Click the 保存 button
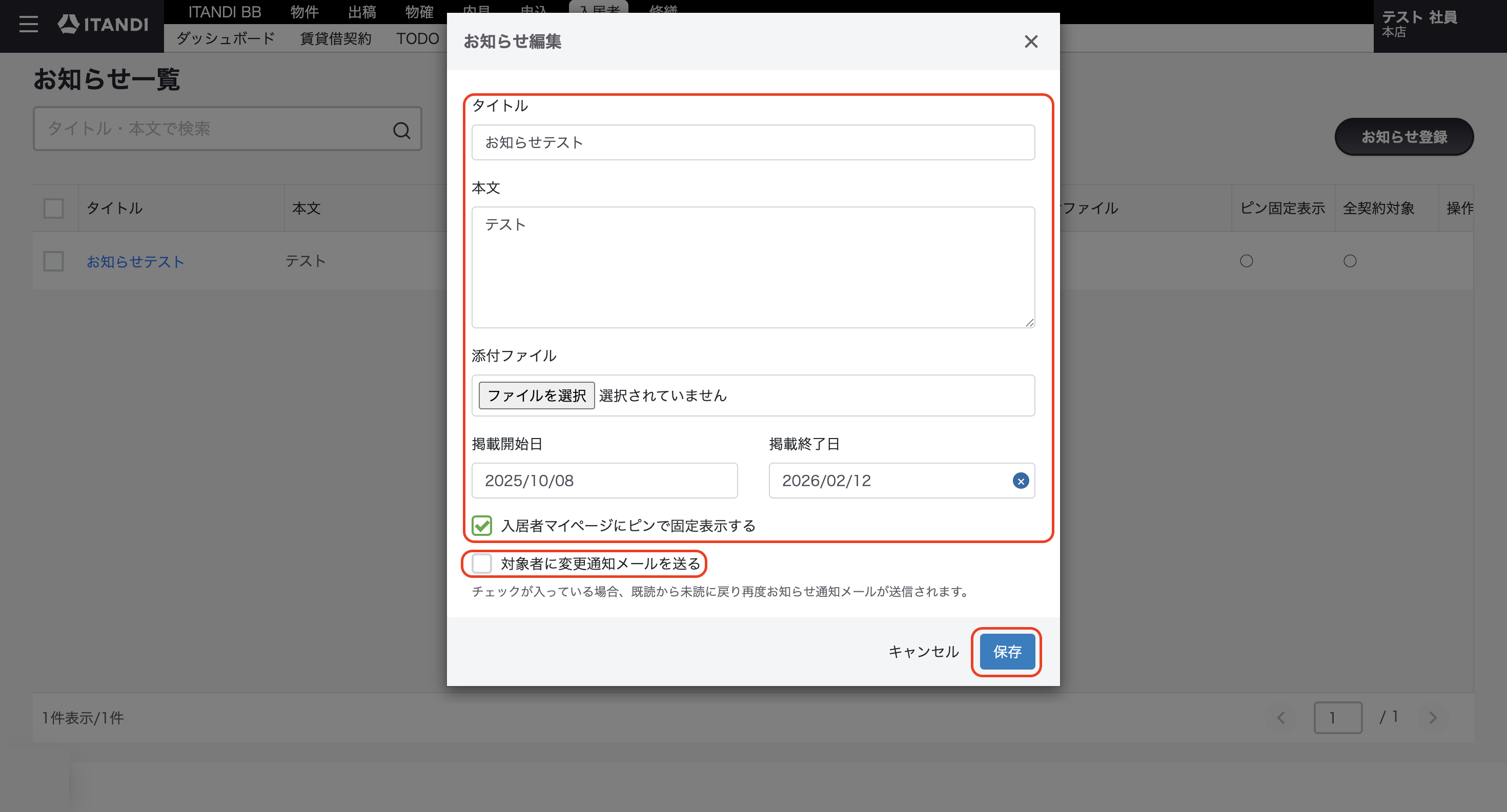This screenshot has width=1507, height=812. point(1007,651)
